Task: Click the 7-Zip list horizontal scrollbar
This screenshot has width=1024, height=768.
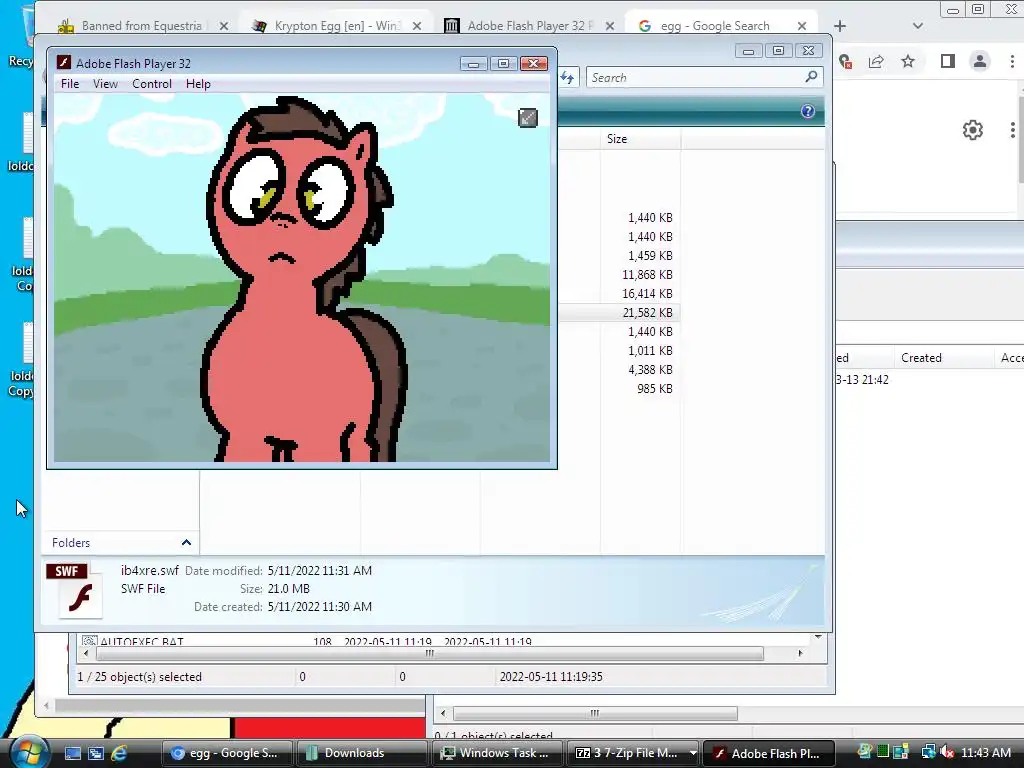Action: [429, 653]
